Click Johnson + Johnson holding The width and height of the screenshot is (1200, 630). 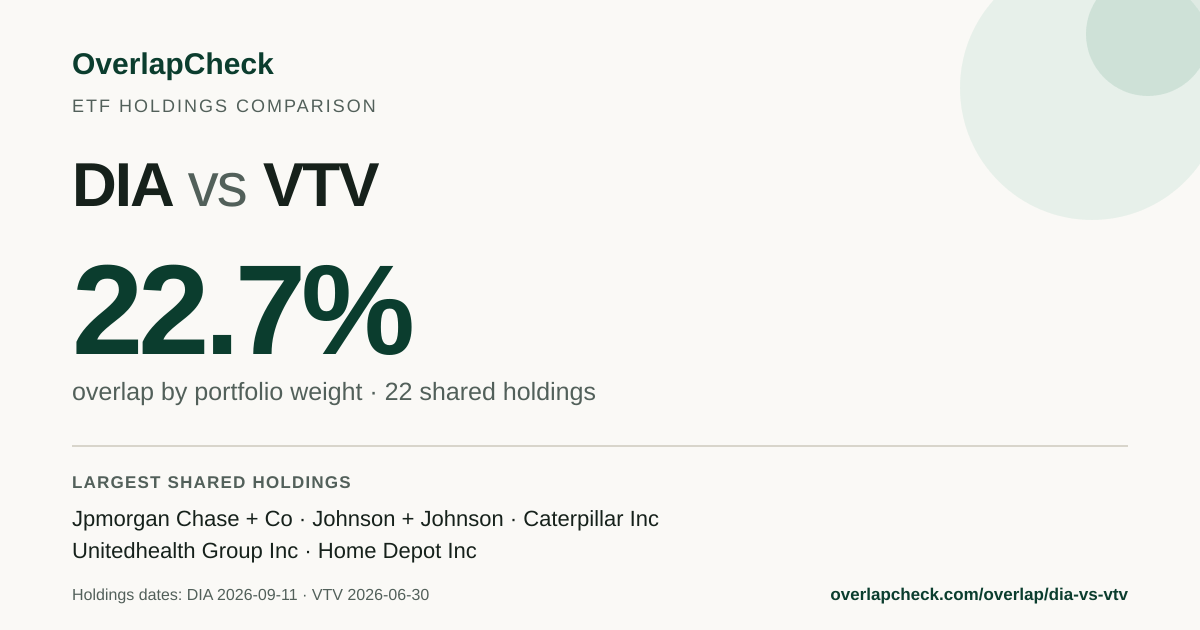point(408,519)
